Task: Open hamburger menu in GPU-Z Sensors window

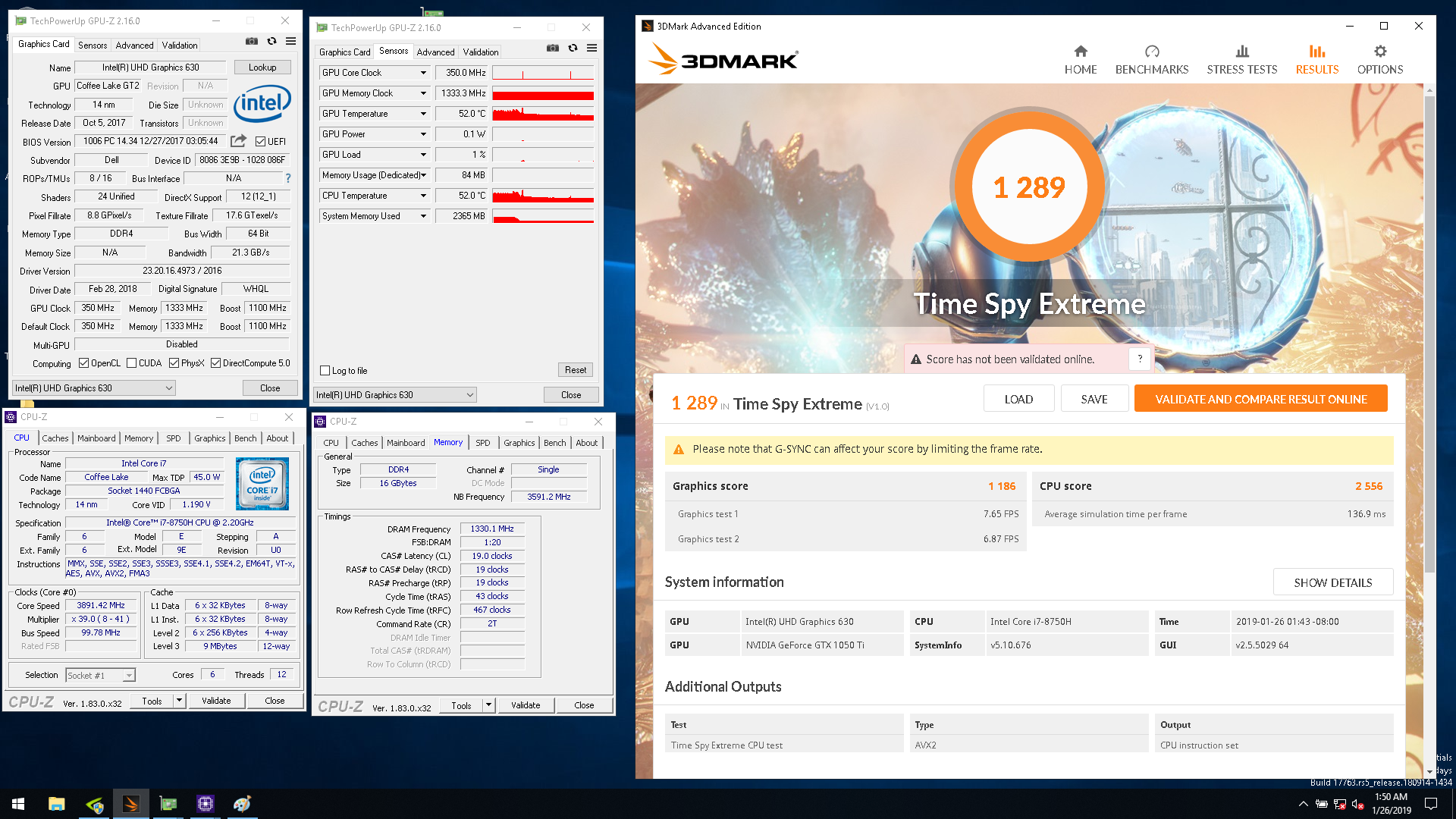Action: coord(591,48)
